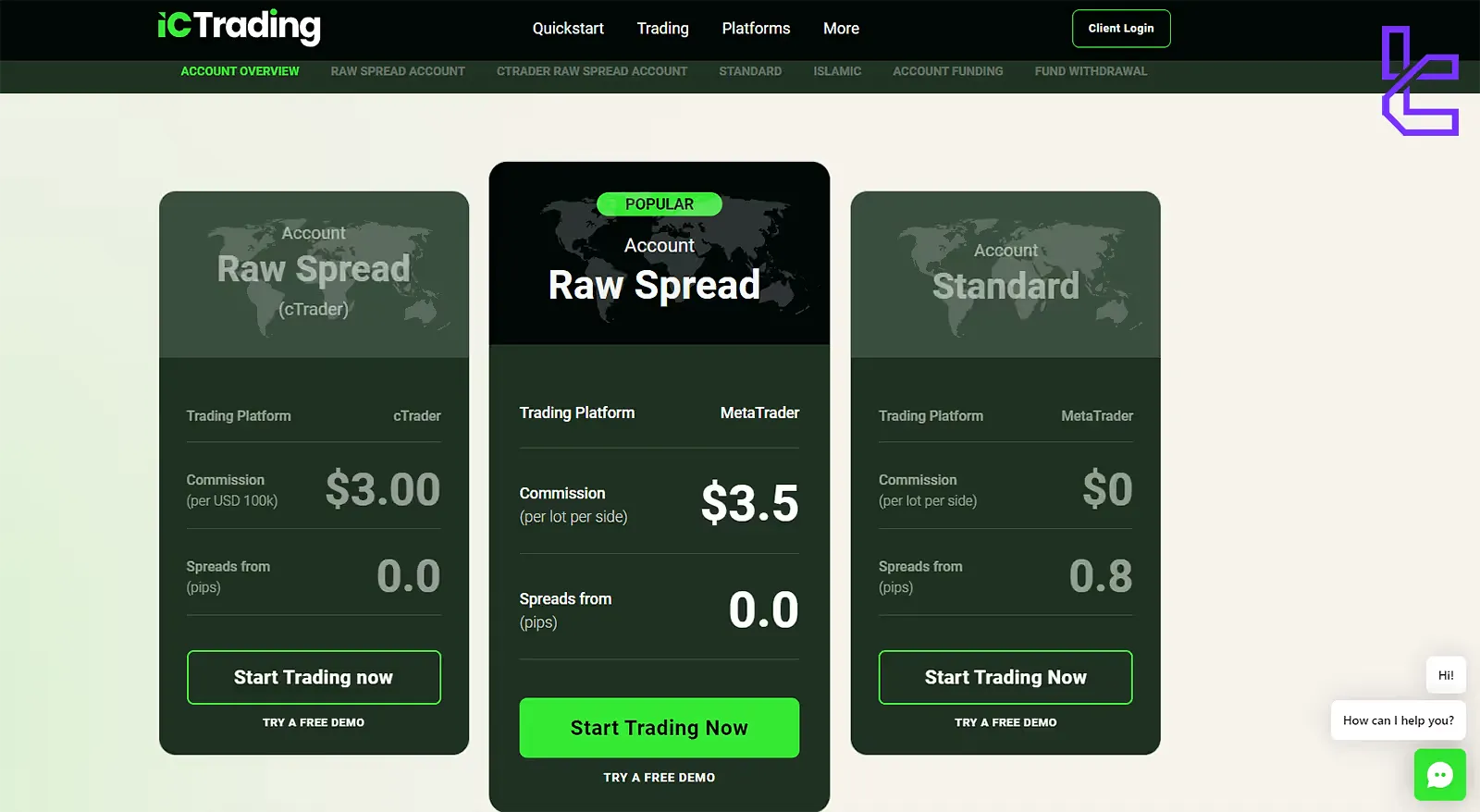Image resolution: width=1480 pixels, height=812 pixels.
Task: Click Start Trading now on cTrader card
Action: point(314,677)
